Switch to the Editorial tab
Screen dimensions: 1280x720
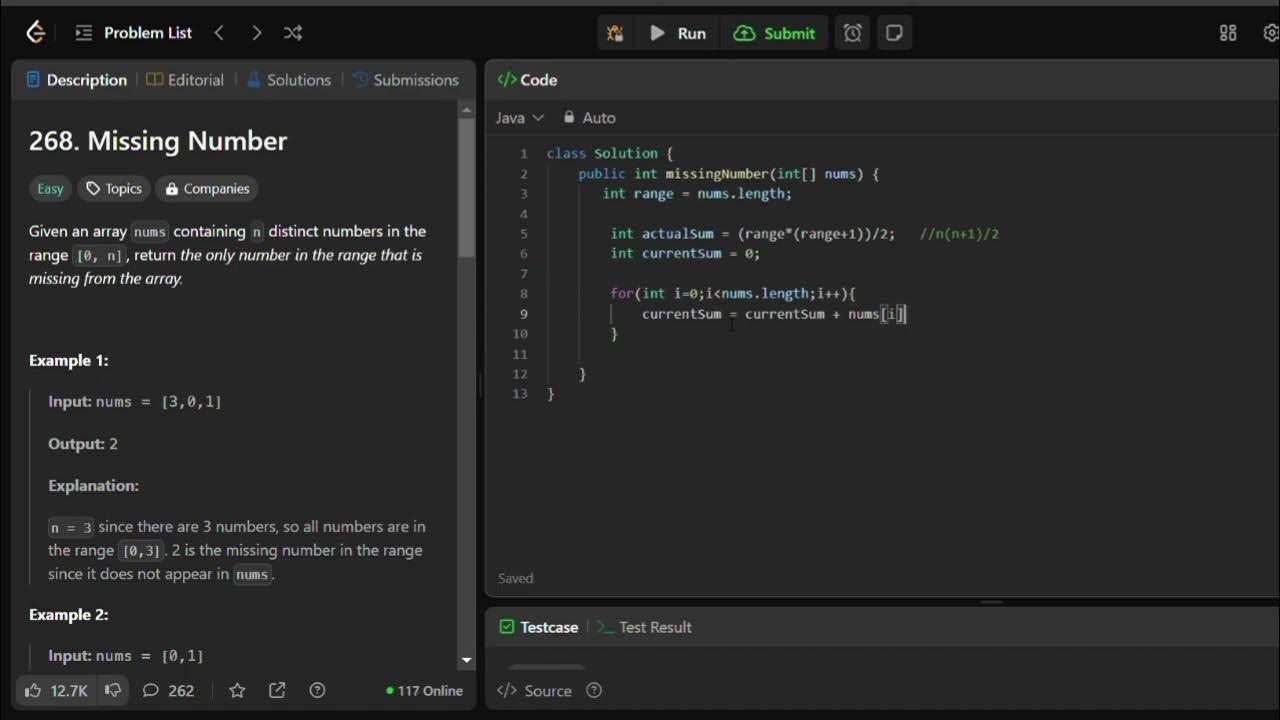coord(185,80)
